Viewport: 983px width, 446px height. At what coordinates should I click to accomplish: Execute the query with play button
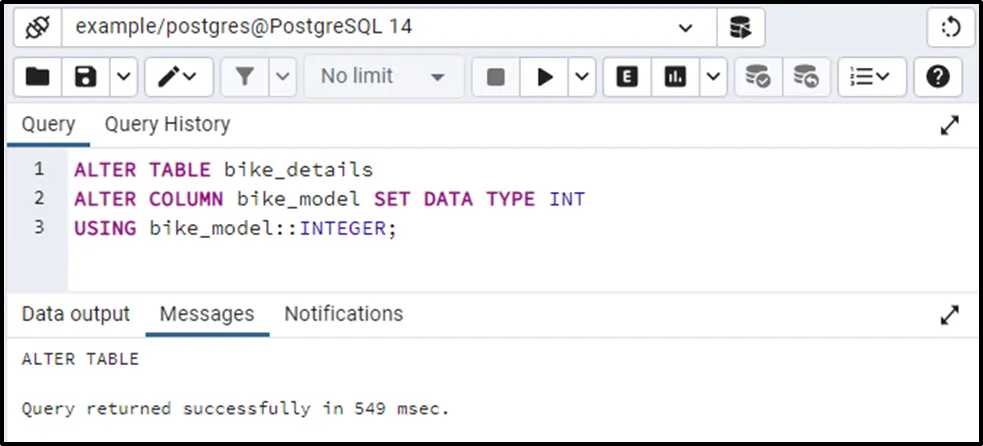(545, 76)
